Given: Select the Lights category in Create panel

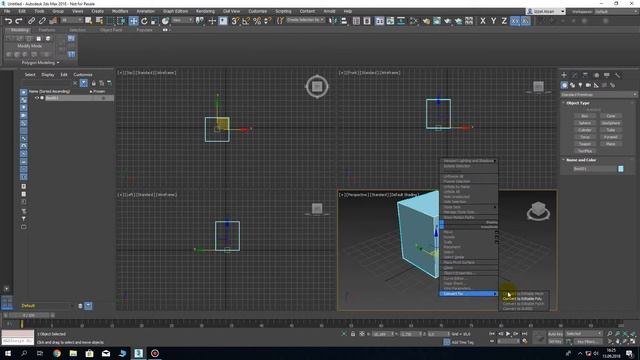Looking at the screenshot, I should [x=580, y=85].
